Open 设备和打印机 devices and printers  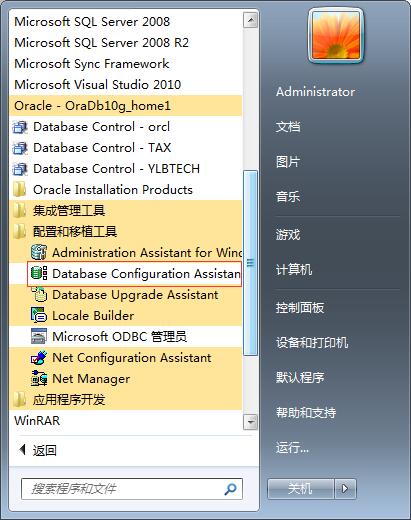tap(312, 343)
